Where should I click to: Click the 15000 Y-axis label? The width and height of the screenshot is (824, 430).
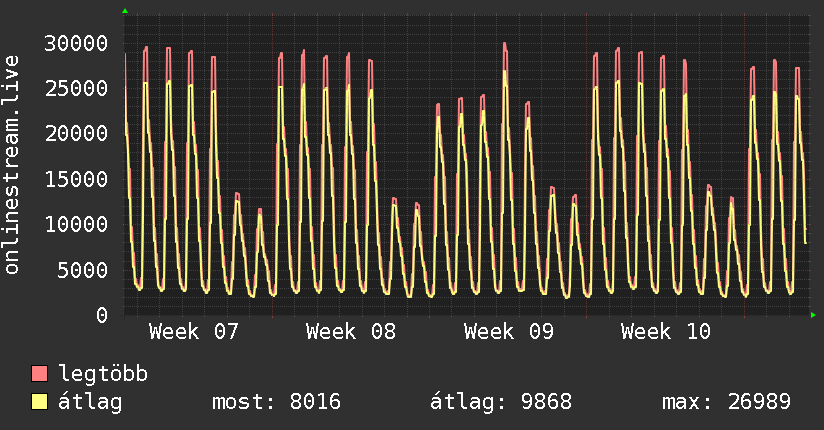[x=78, y=179]
